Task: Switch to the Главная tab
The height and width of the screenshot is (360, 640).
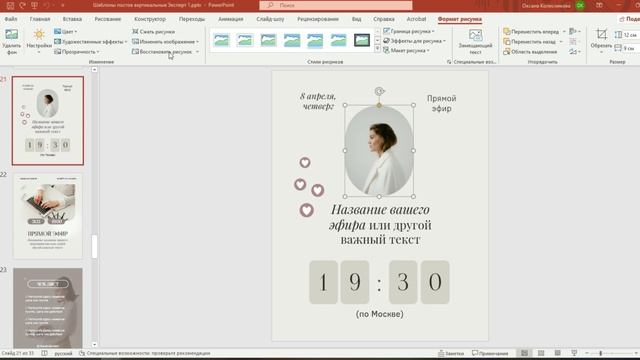Action: coord(40,19)
